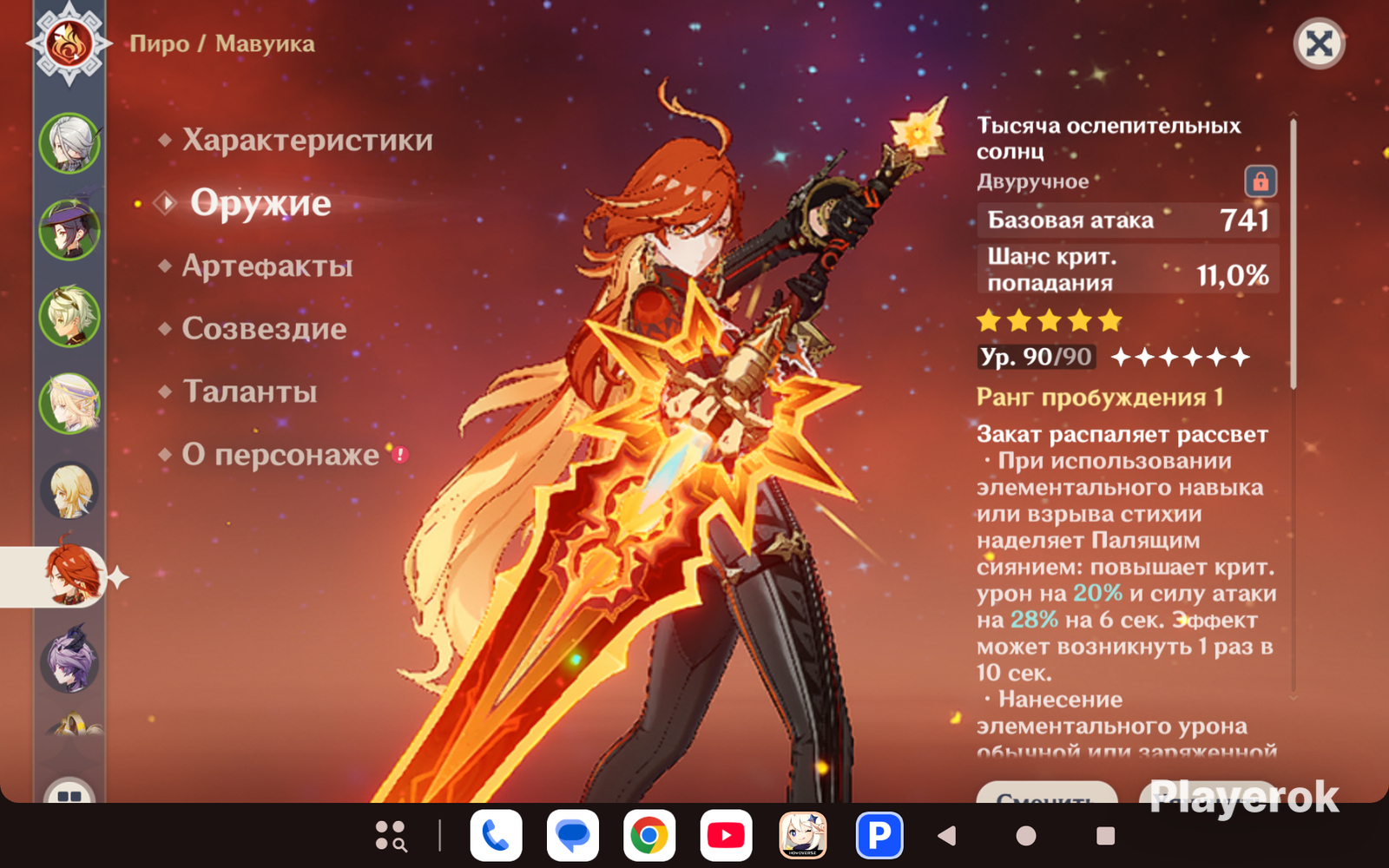The image size is (1389, 868).
Task: Select the hatless blond-haired character avatar
Action: pos(69,490)
